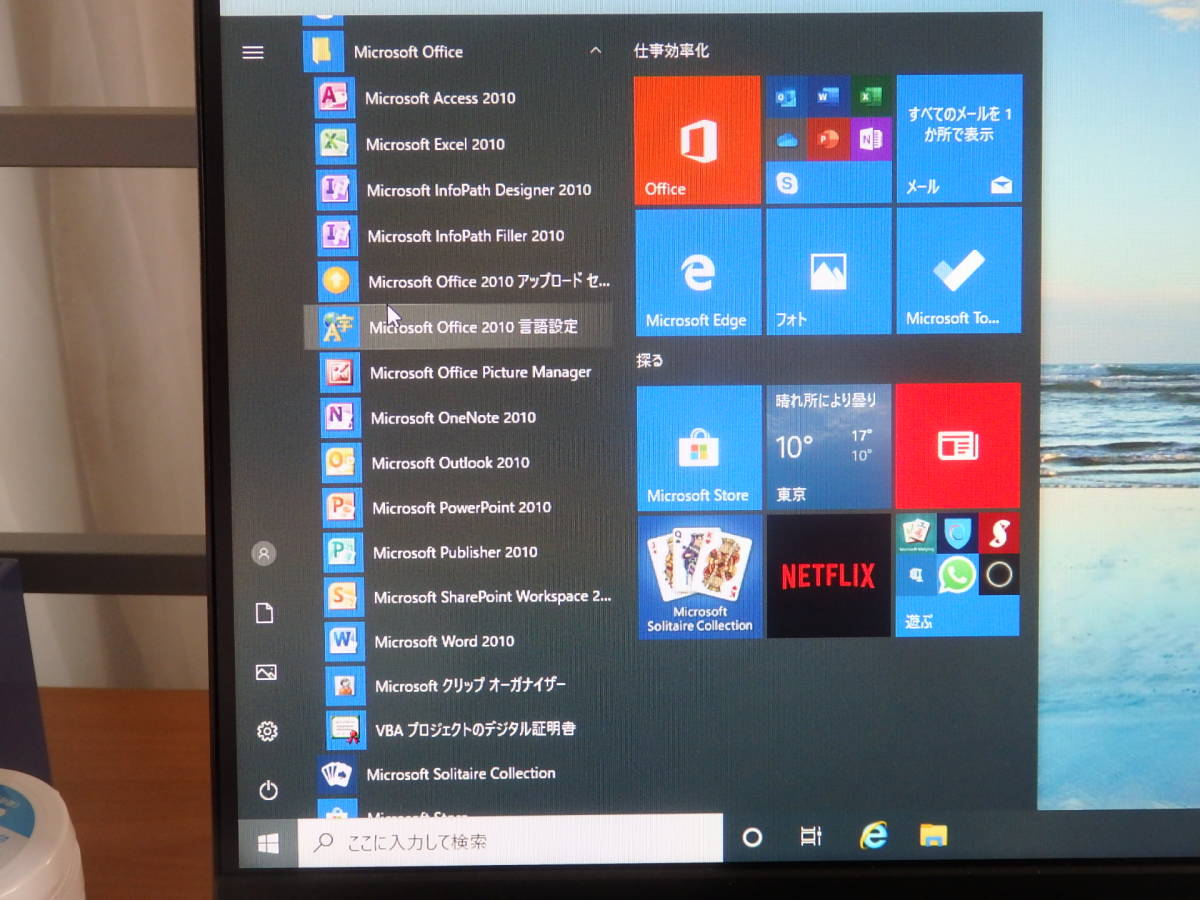Click the Start button
This screenshot has width=1200, height=900.
point(268,842)
